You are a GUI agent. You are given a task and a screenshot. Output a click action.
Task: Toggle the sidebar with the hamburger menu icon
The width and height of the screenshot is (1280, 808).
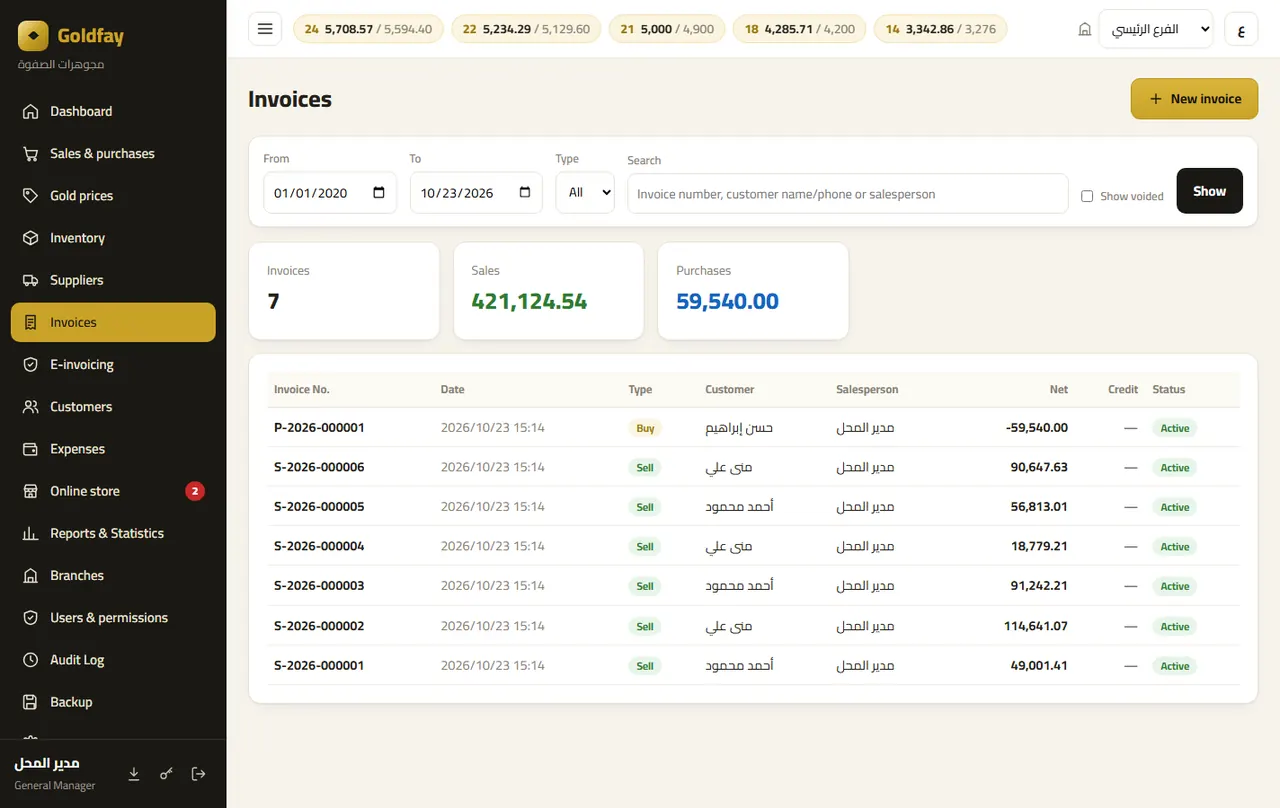click(265, 29)
